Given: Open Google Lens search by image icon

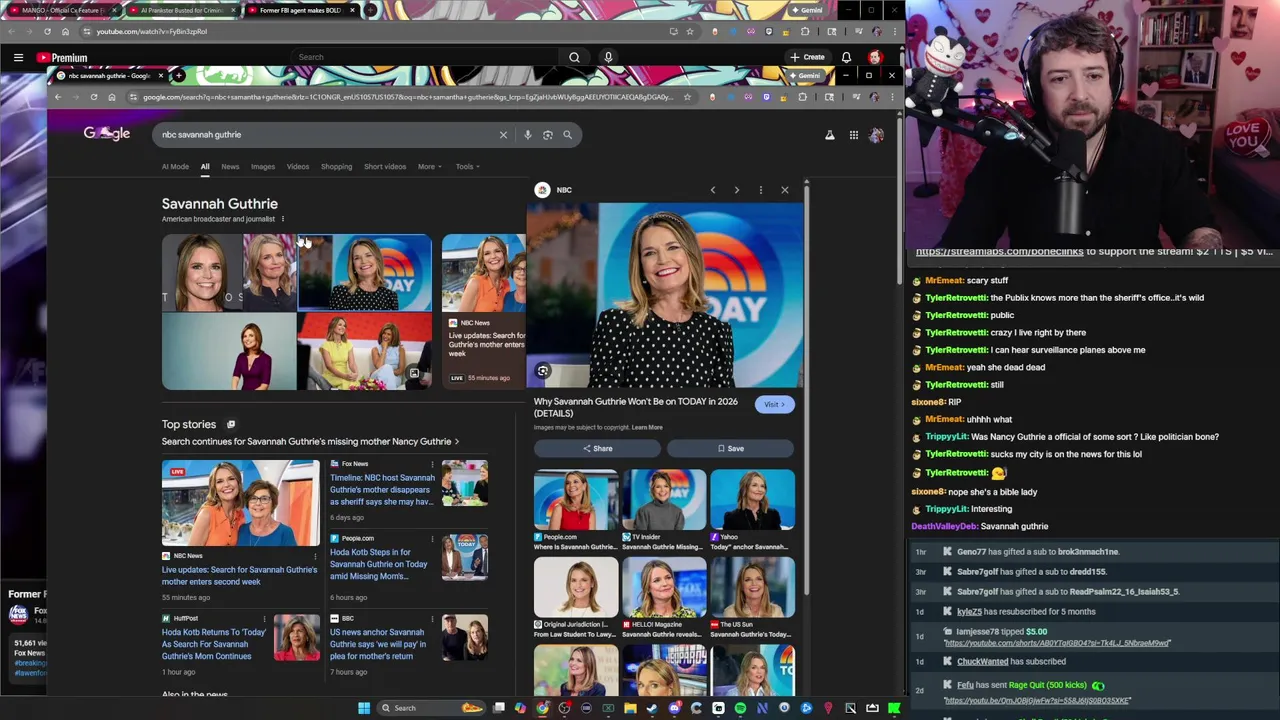Looking at the screenshot, I should [x=547, y=135].
